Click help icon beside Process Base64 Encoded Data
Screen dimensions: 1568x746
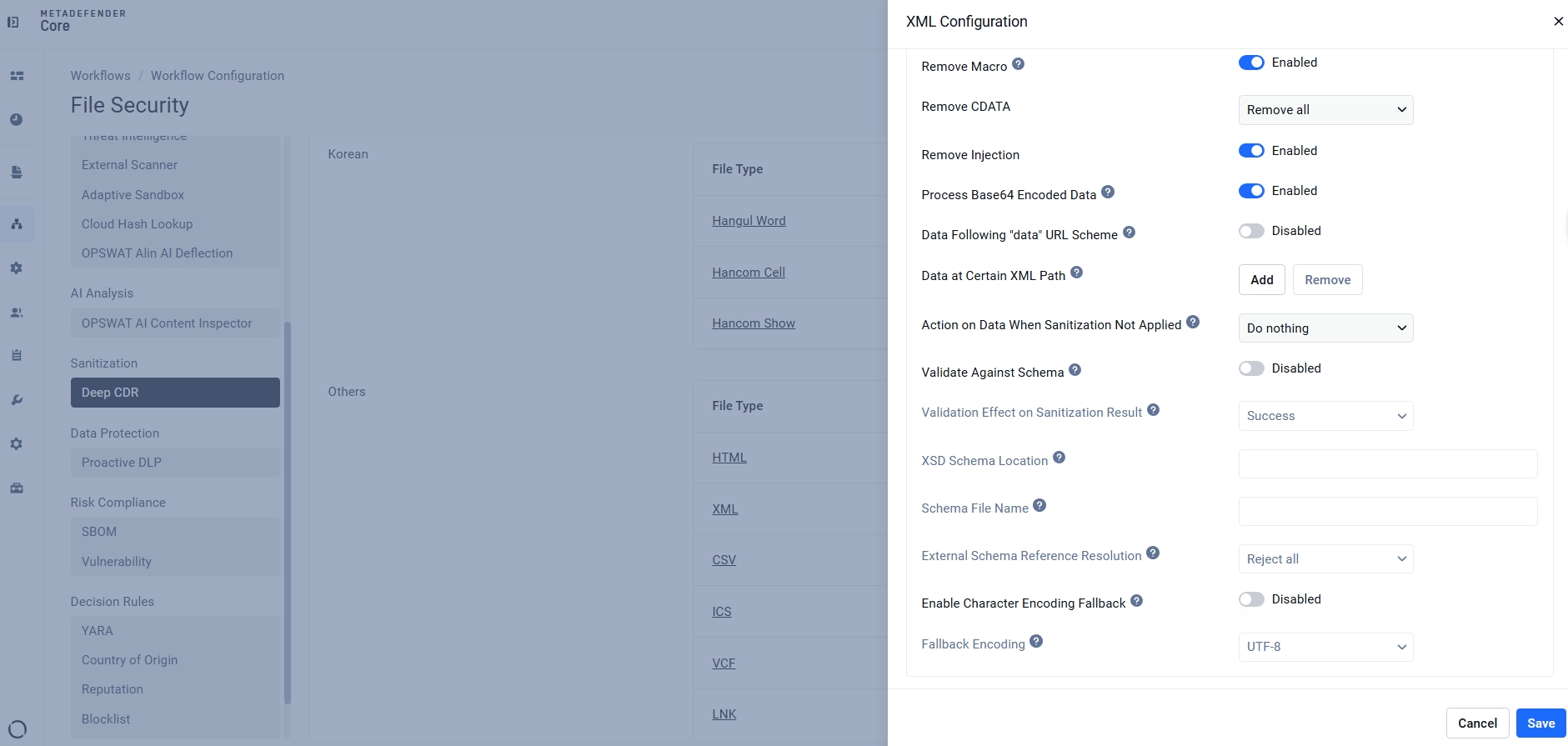(x=1108, y=192)
